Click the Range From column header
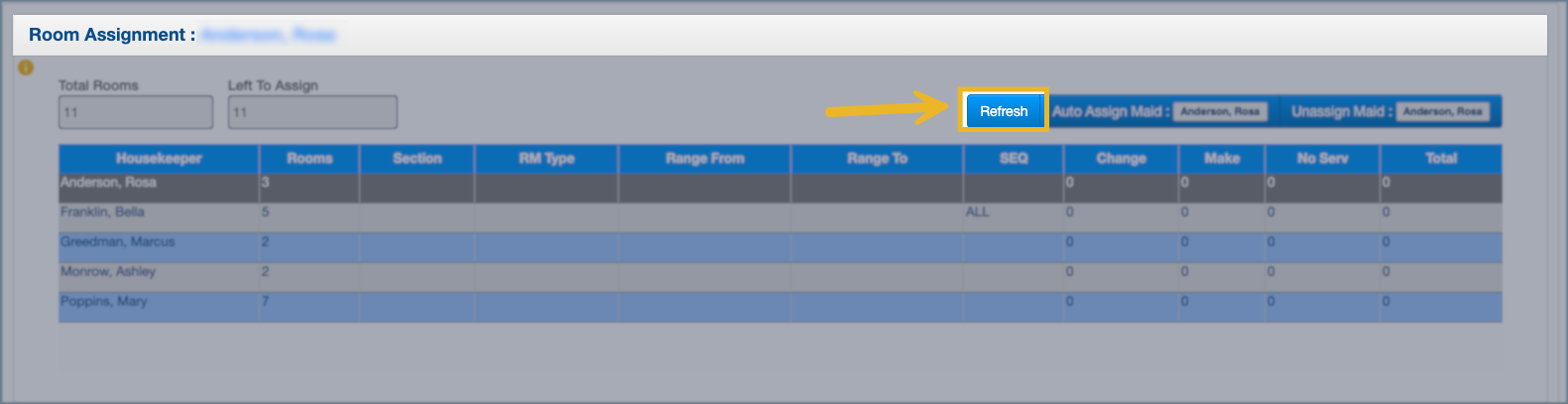 [x=704, y=159]
